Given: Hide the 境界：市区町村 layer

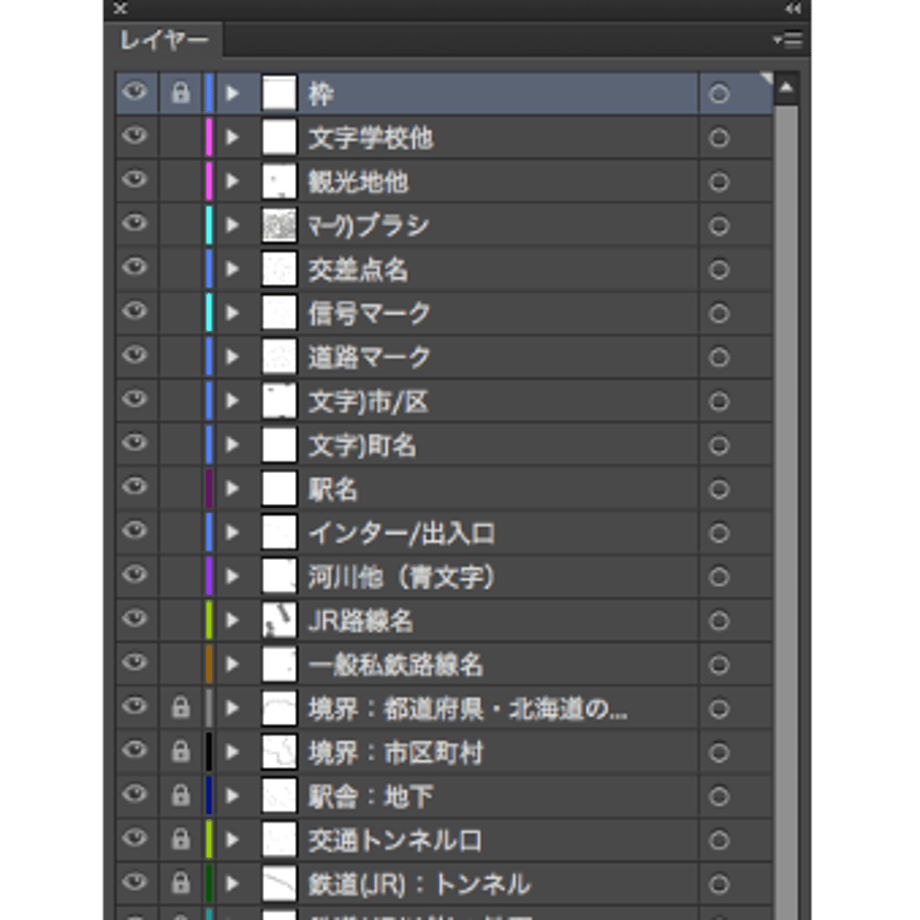Looking at the screenshot, I should point(135,752).
